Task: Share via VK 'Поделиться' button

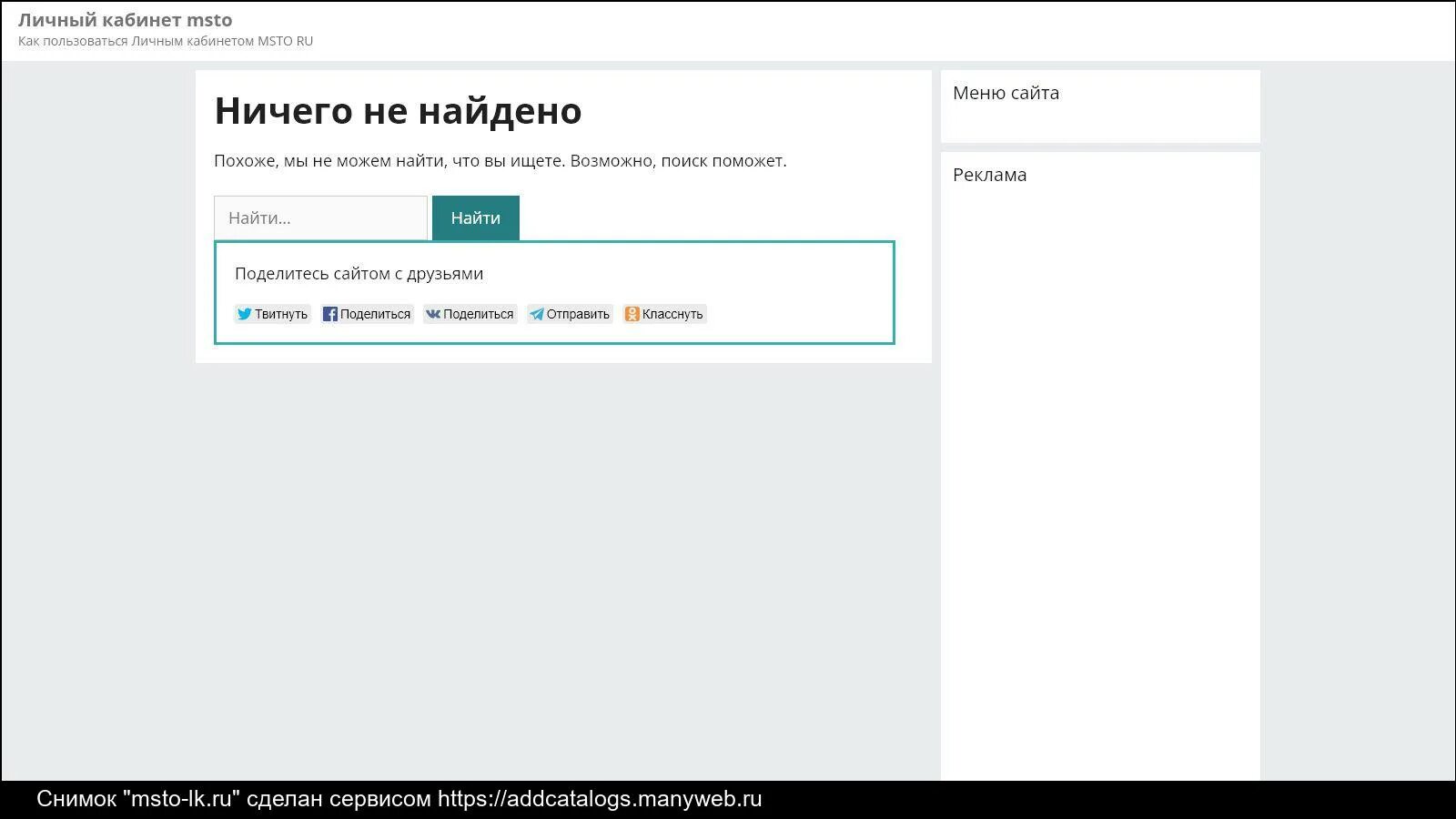Action: pos(470,314)
